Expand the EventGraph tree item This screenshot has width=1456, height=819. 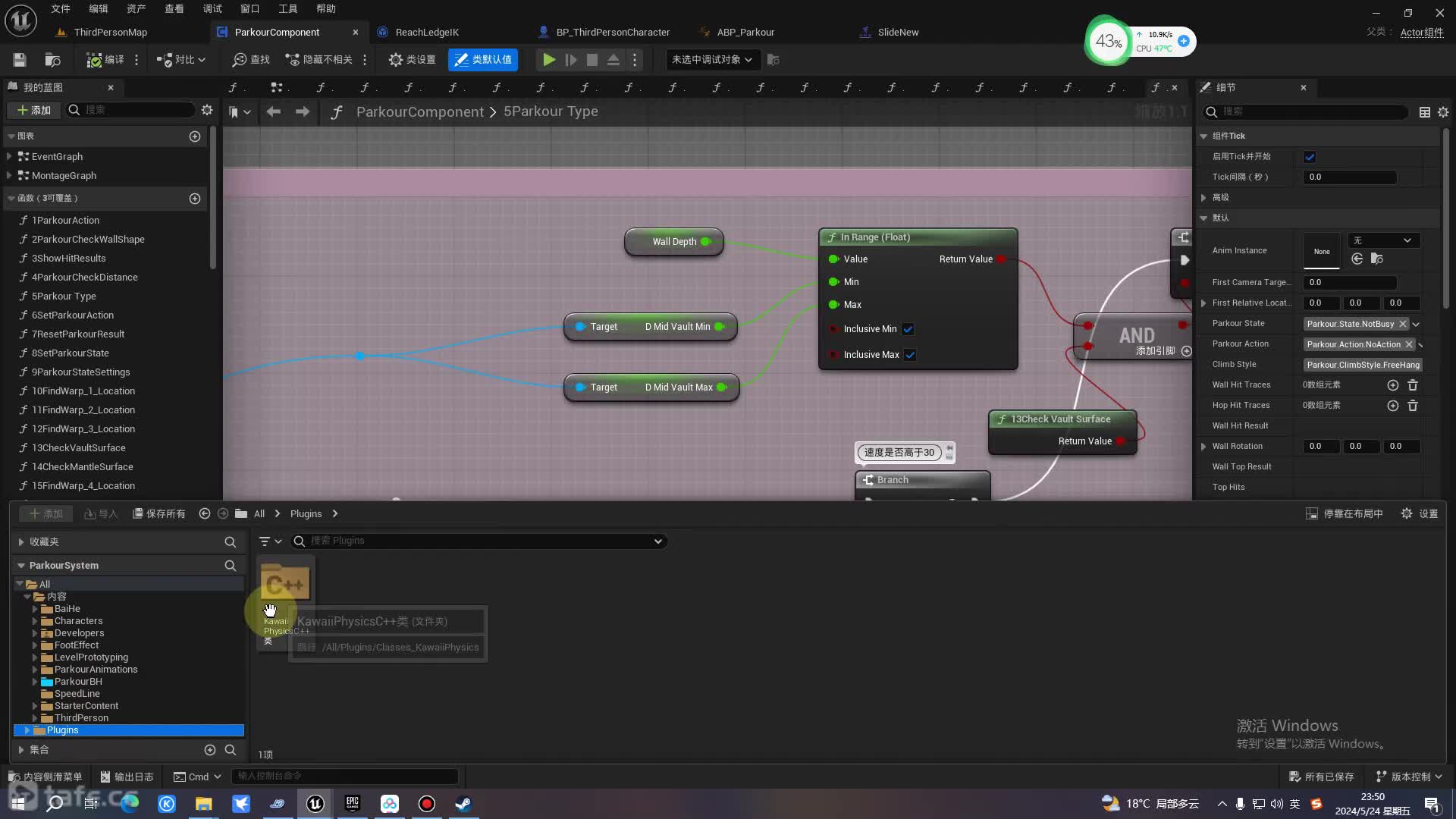tap(9, 156)
